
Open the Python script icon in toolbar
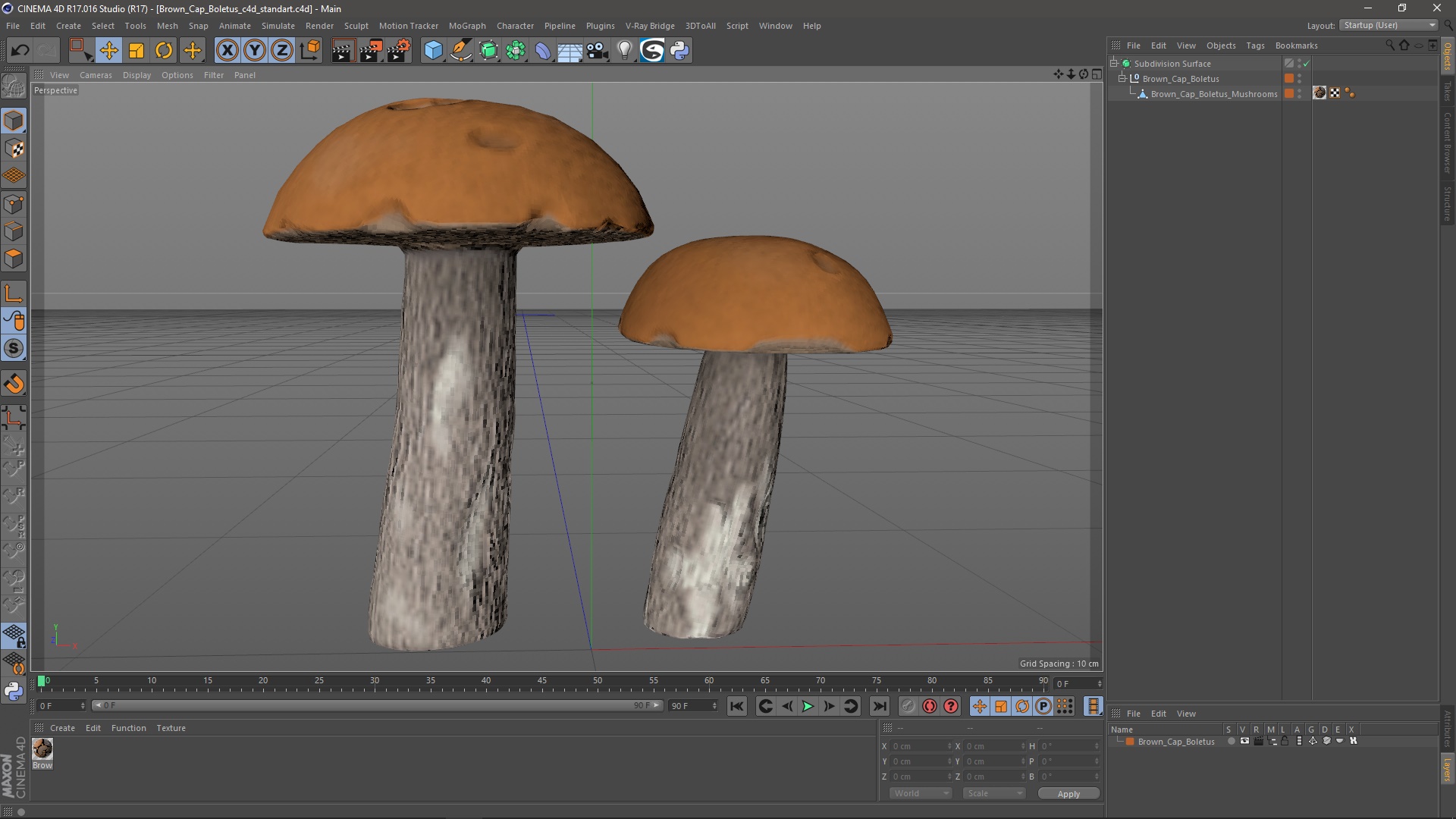(680, 51)
